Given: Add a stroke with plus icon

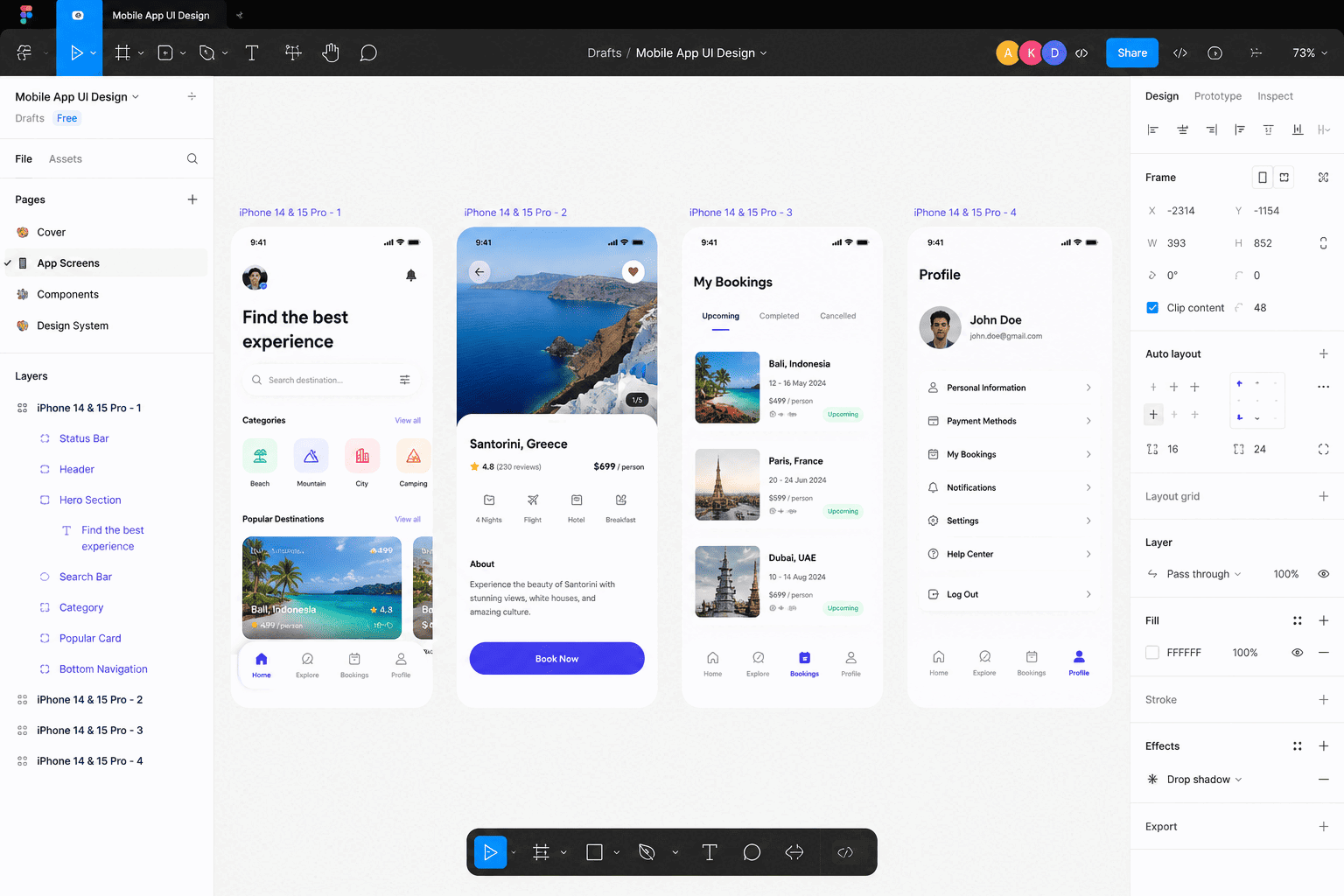Looking at the screenshot, I should click(1323, 700).
